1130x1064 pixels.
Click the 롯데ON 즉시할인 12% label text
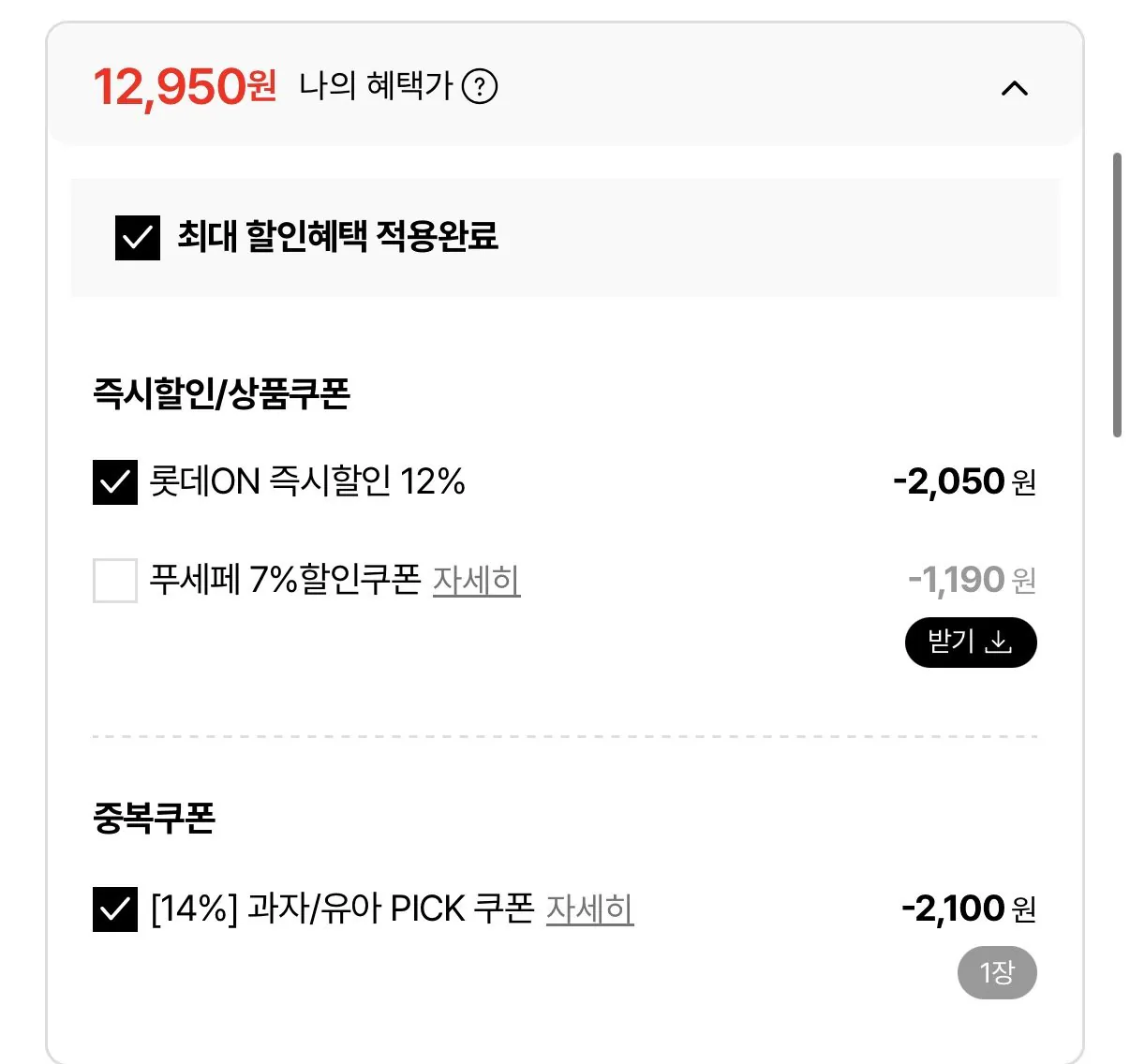pos(307,482)
